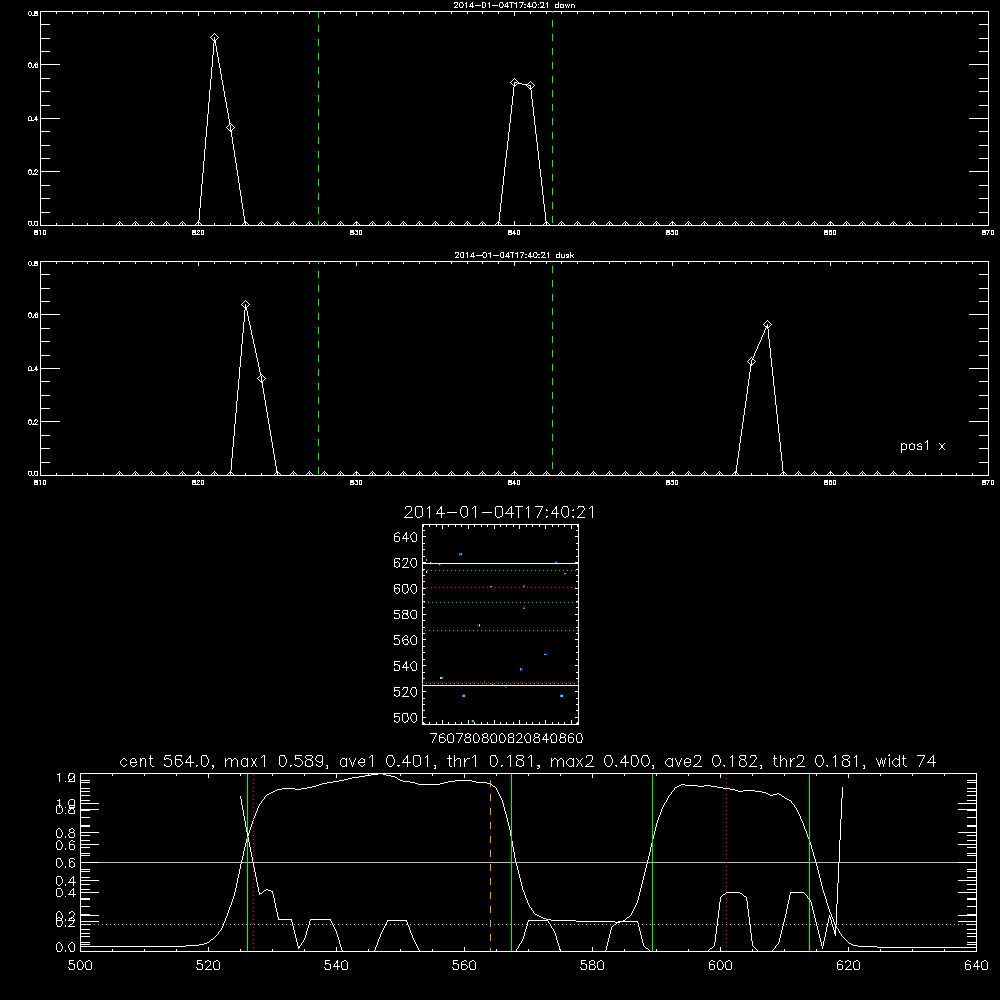Click the 'max2 0.400' value in stats line
Viewport: 1000px width, 1000px height.
(x=599, y=761)
